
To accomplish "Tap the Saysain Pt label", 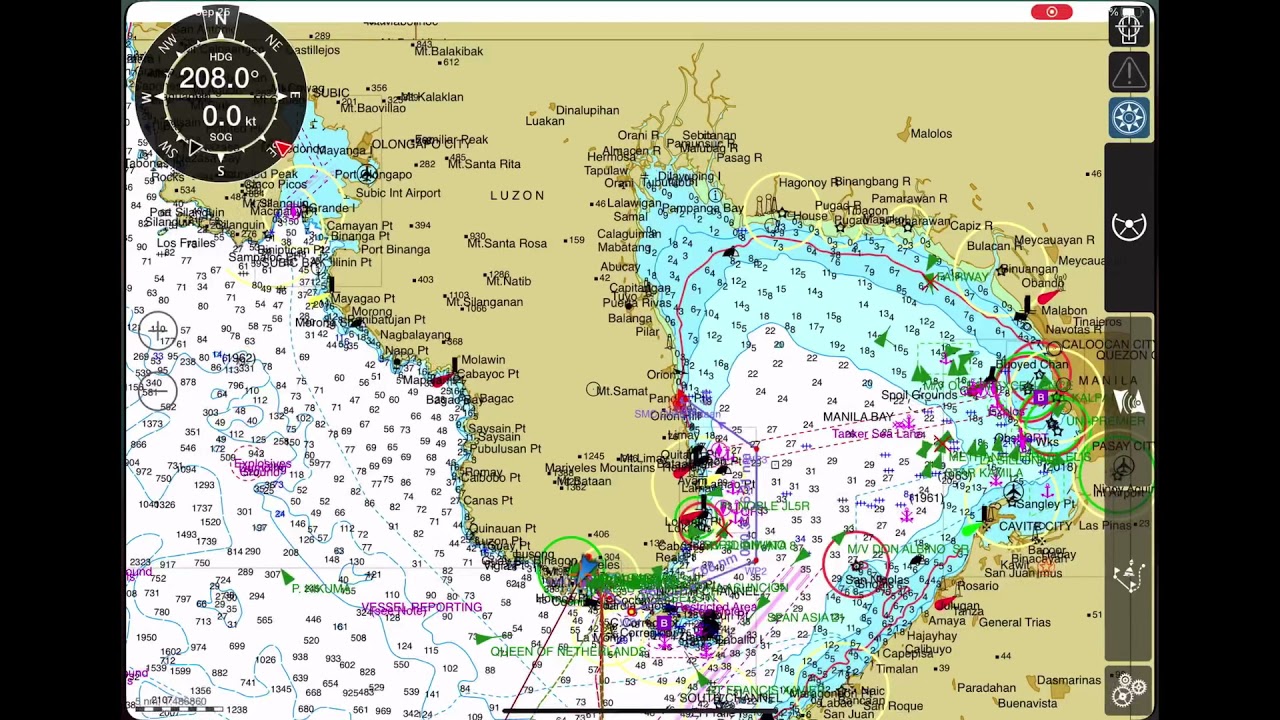I will 497,429.
